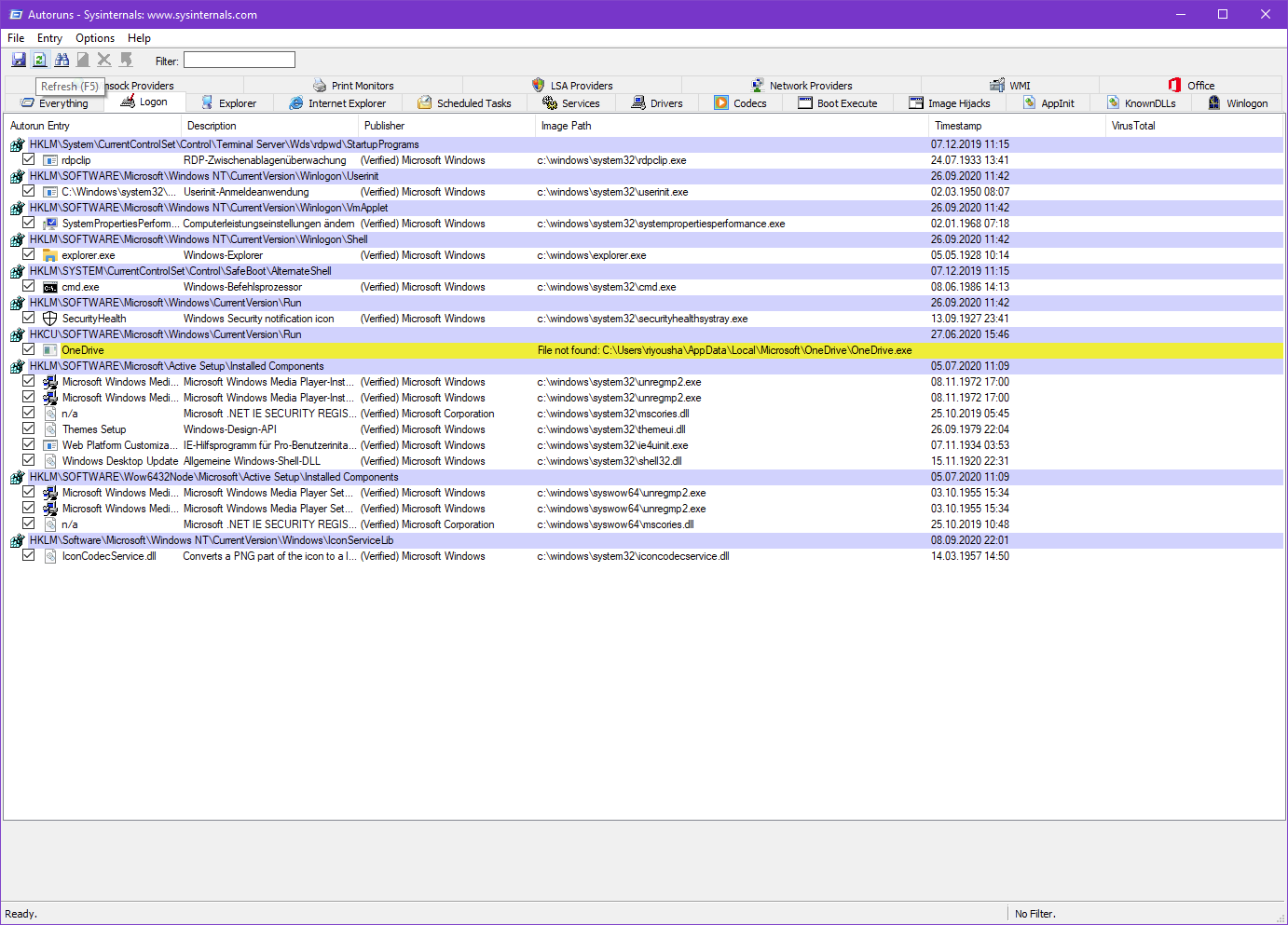Disable the cmd.exe entry checkbox
The image size is (1288, 925).
pos(29,286)
